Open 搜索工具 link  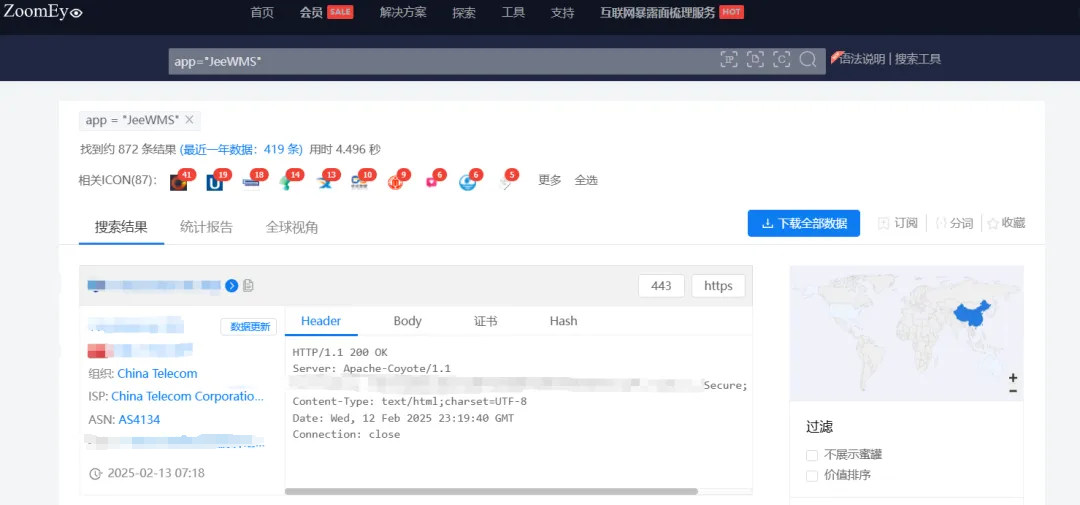[918, 59]
